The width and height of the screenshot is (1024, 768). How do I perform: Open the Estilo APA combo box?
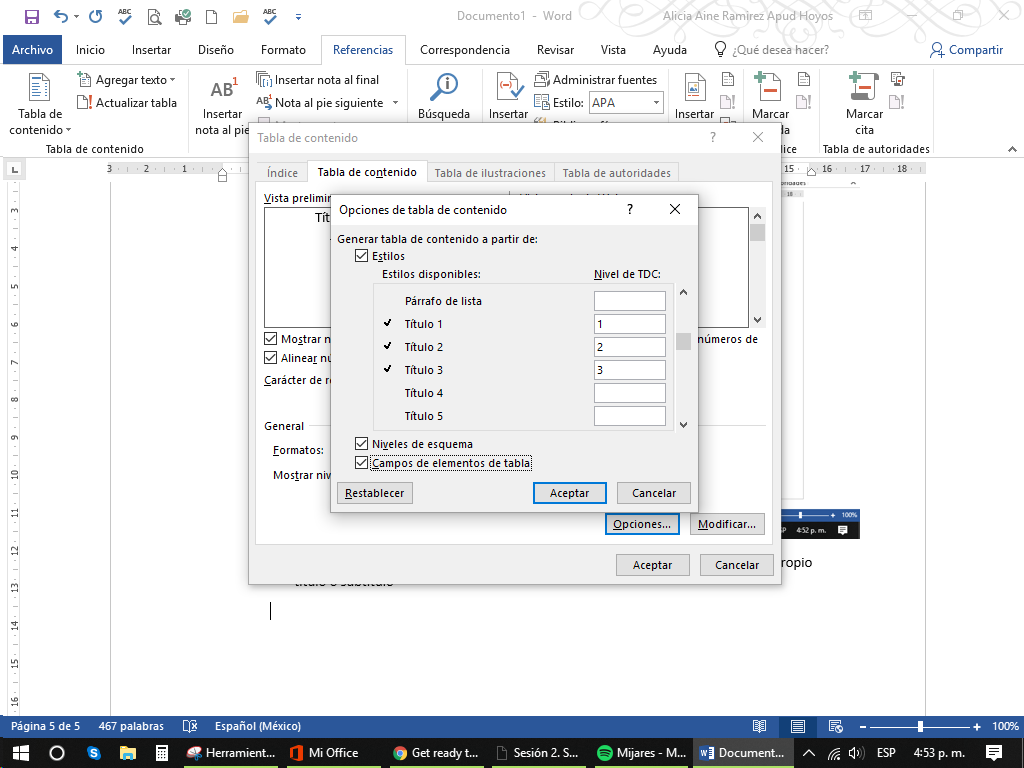pyautogui.click(x=626, y=103)
